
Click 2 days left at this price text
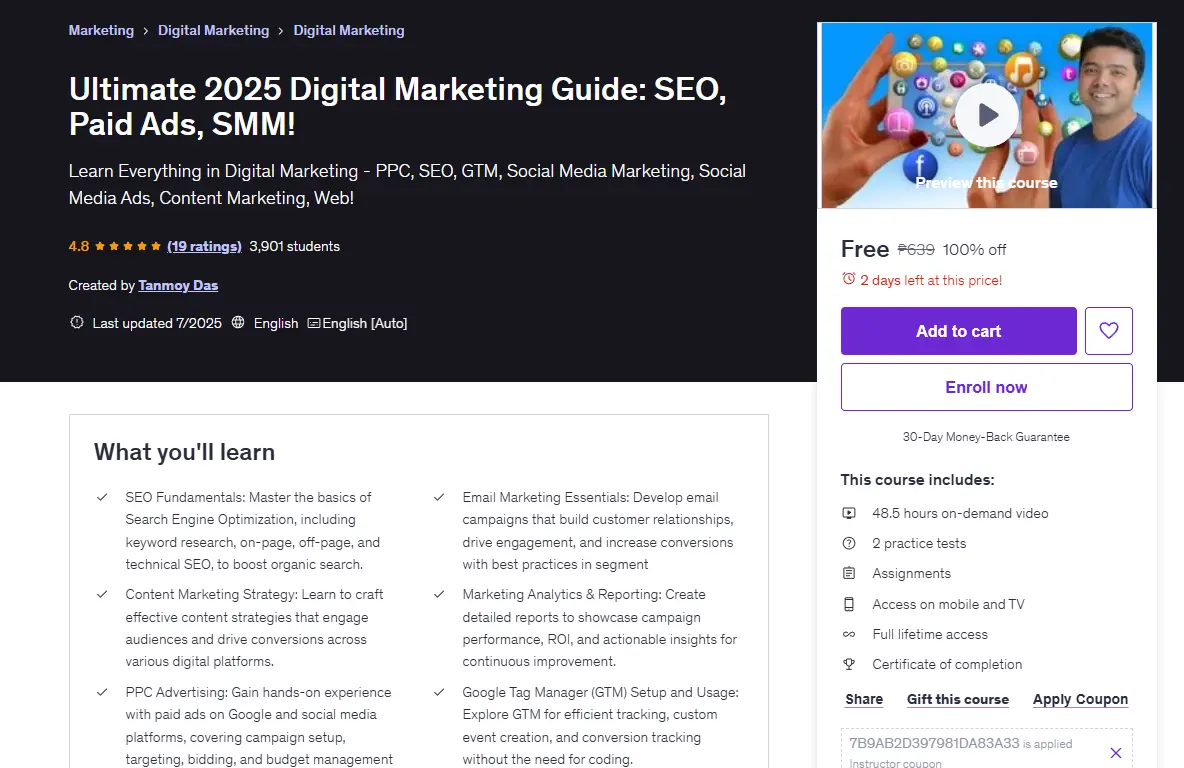pos(931,280)
